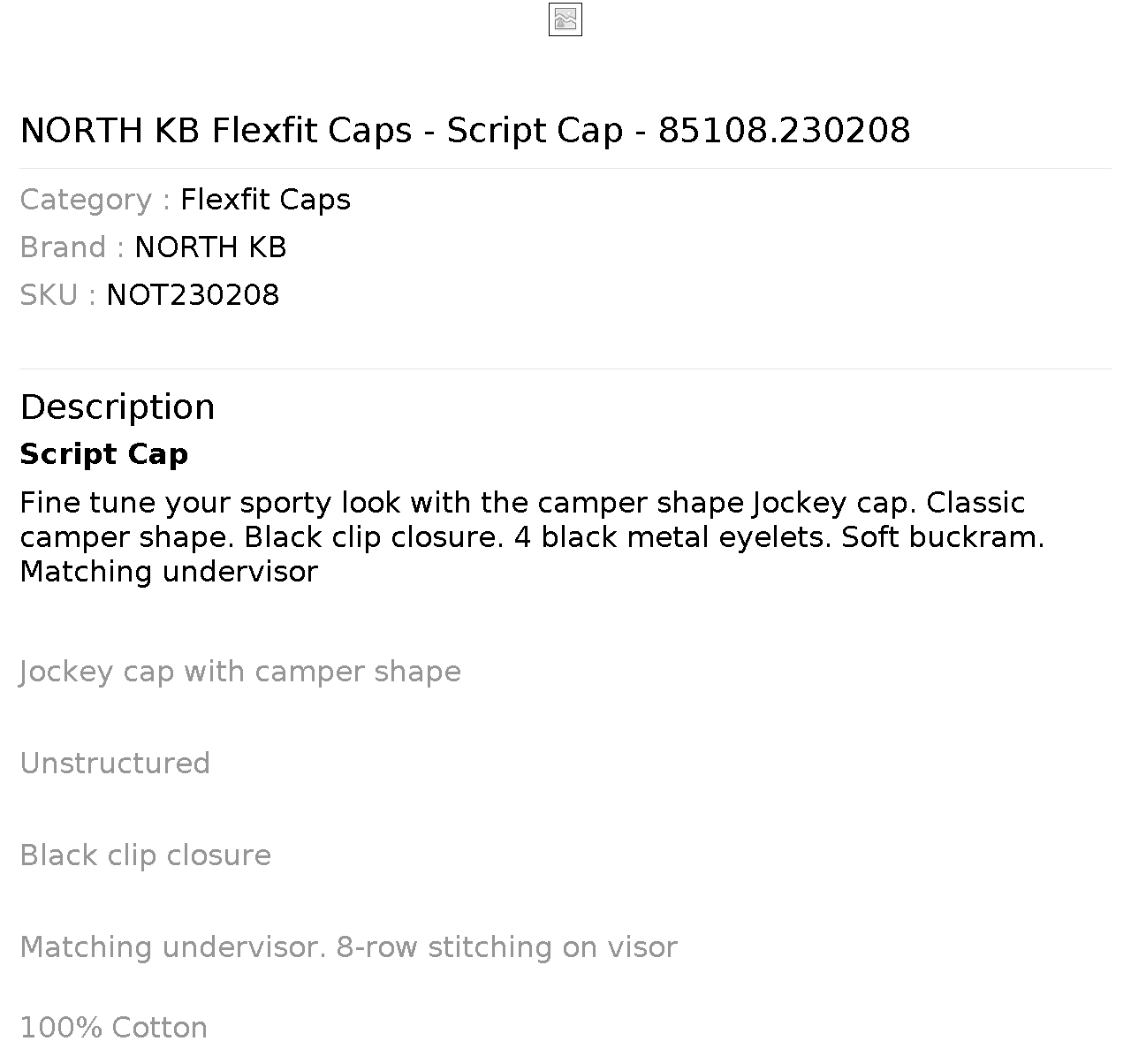The height and width of the screenshot is (1064, 1131).
Task: Open the Flexfit Caps category link
Action: point(265,200)
